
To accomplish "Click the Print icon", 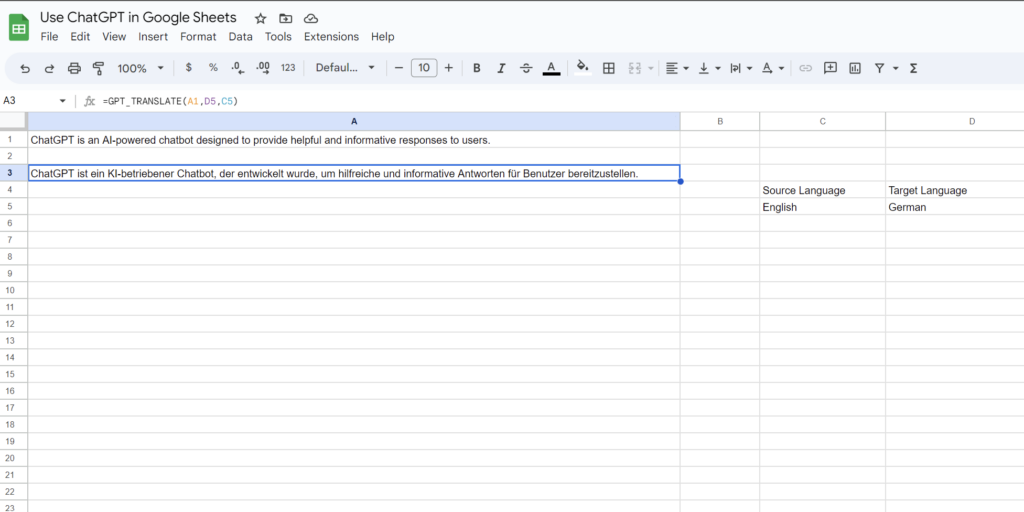I will (74, 68).
